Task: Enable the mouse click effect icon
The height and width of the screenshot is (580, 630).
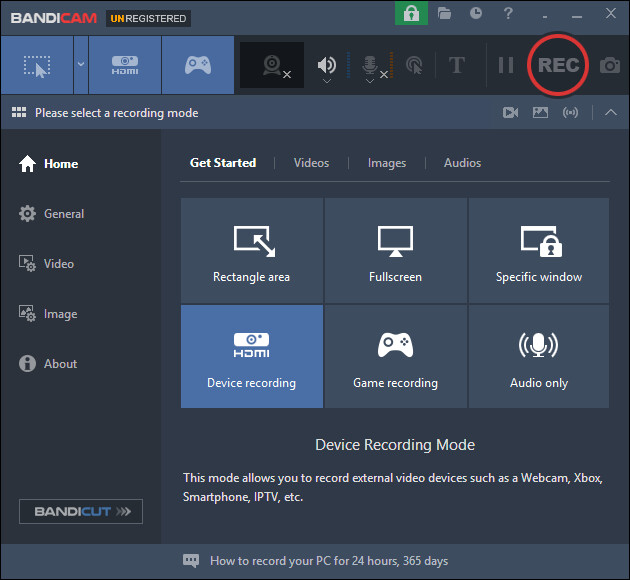Action: coord(414,65)
